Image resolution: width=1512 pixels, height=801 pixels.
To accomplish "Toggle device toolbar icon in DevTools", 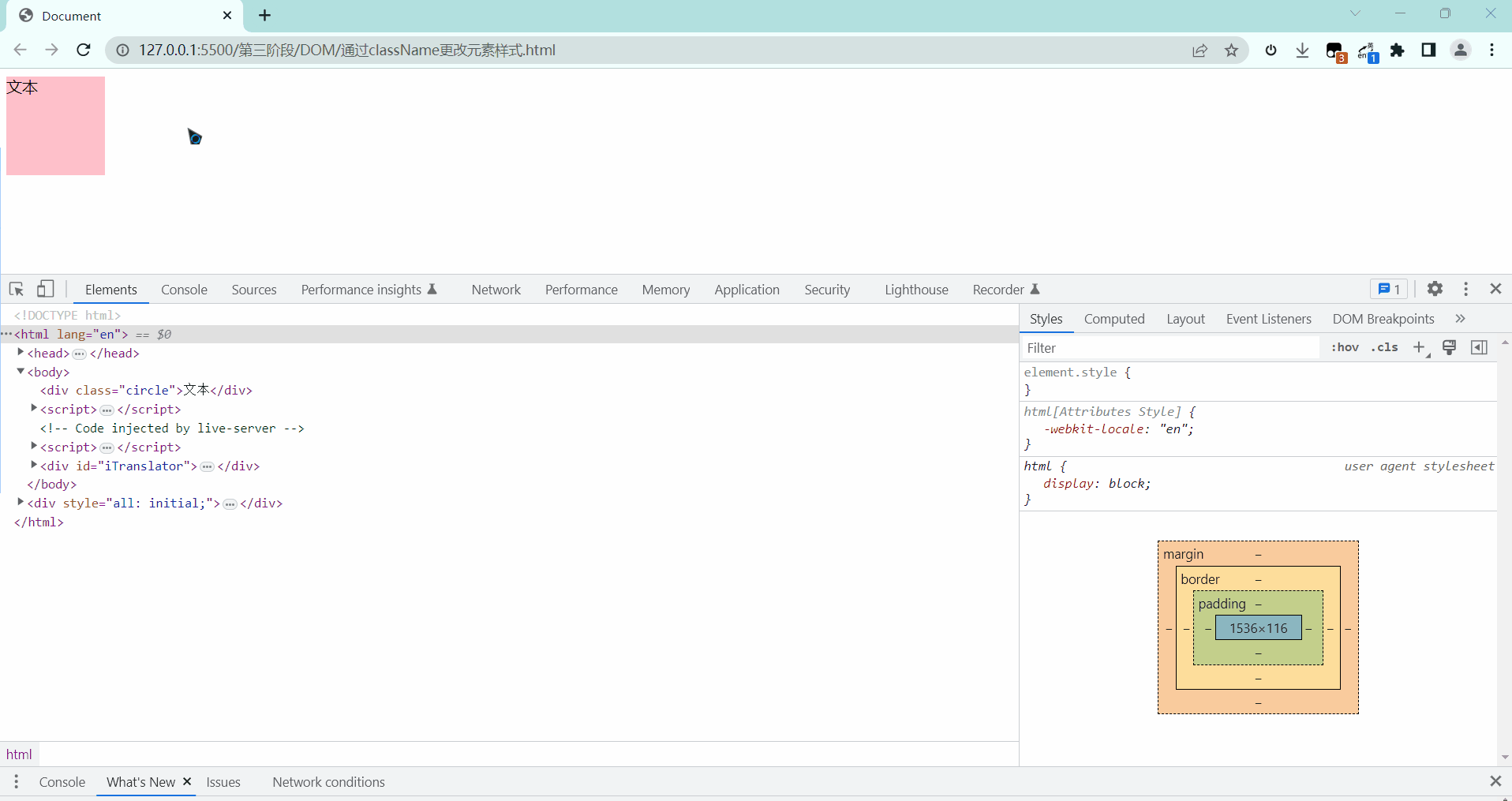I will (46, 289).
